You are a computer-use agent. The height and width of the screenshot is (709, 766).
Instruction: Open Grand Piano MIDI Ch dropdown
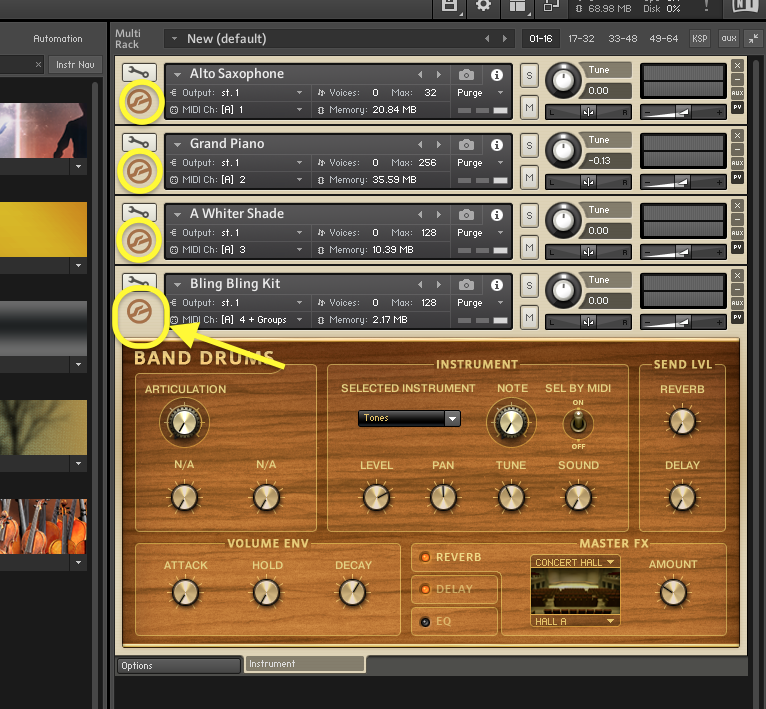tap(299, 180)
